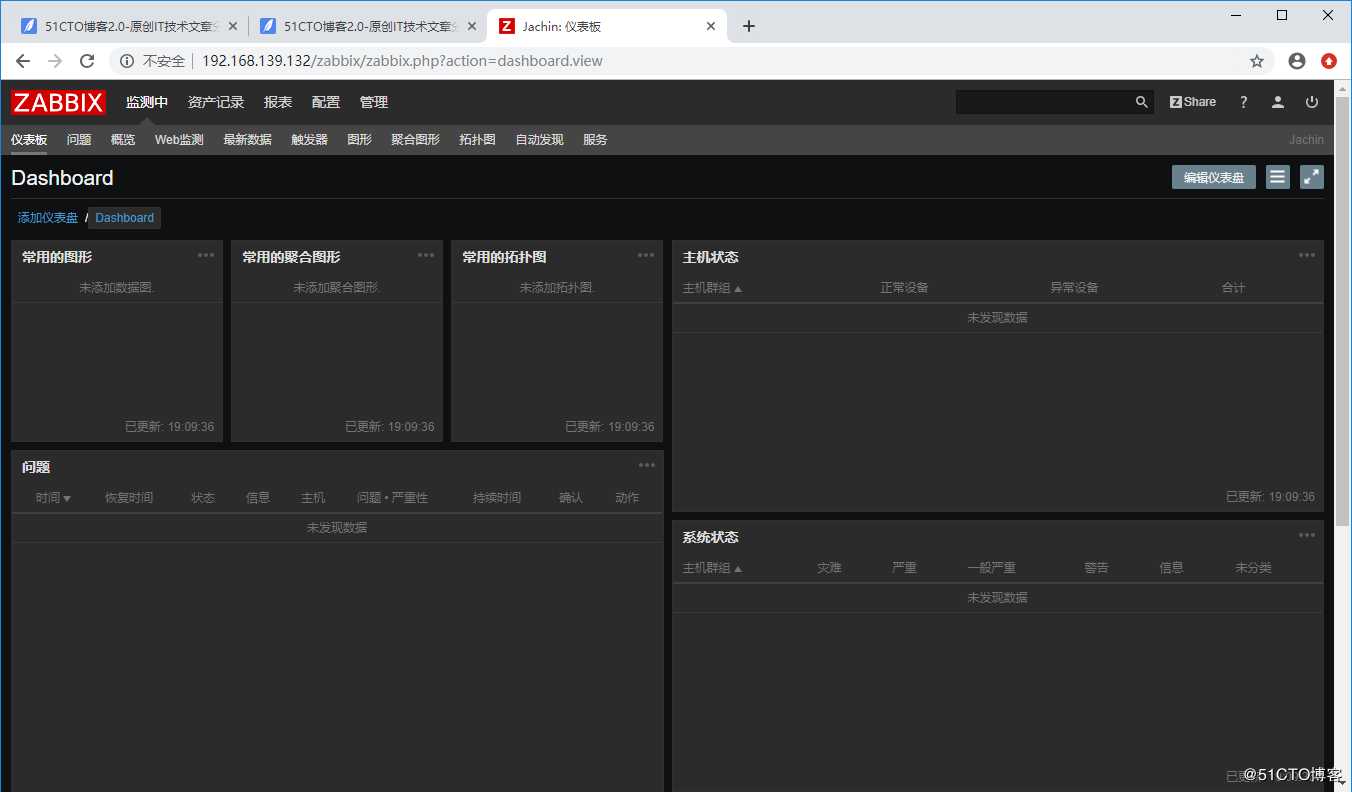The height and width of the screenshot is (792, 1352).
Task: Click the browser address bar URL
Action: (402, 61)
